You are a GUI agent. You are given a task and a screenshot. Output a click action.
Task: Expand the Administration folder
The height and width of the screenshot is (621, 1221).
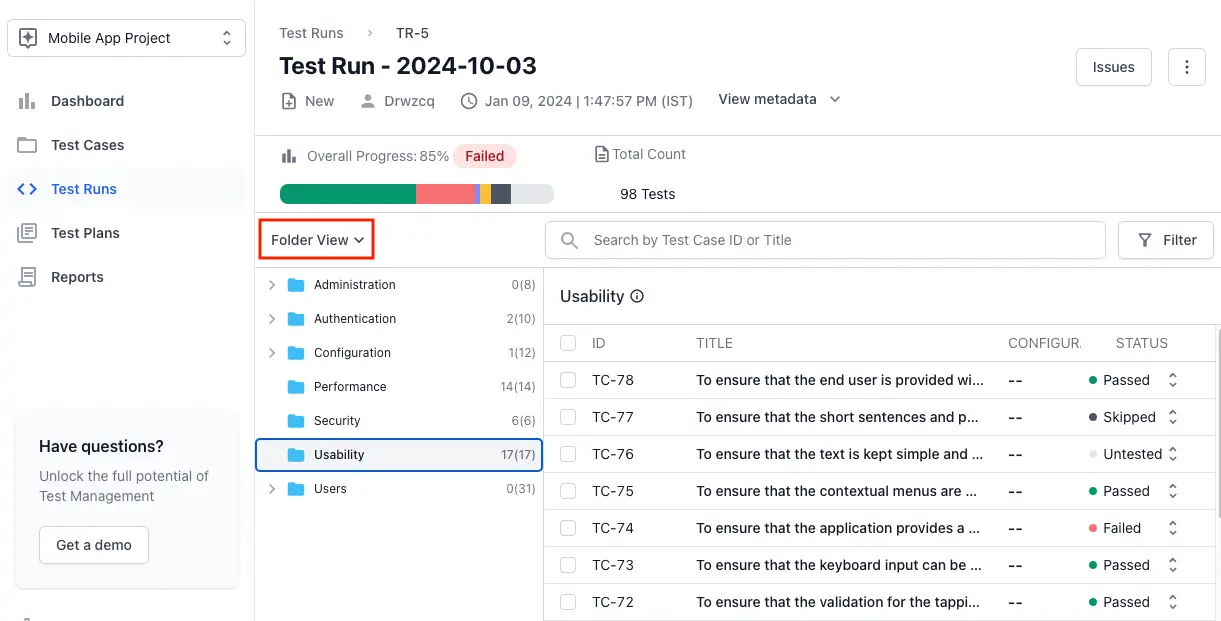click(272, 285)
